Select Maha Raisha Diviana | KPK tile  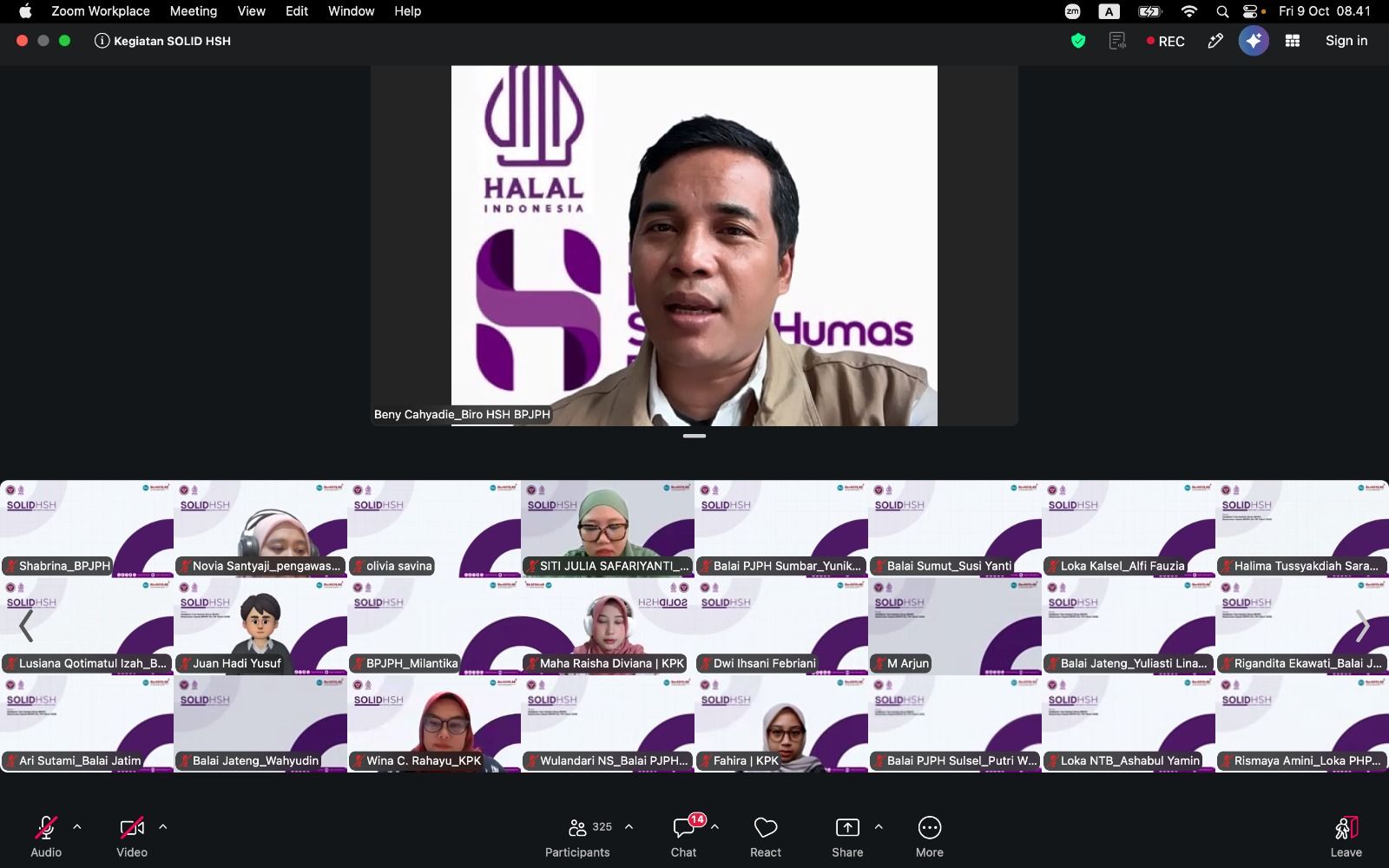tap(608, 626)
